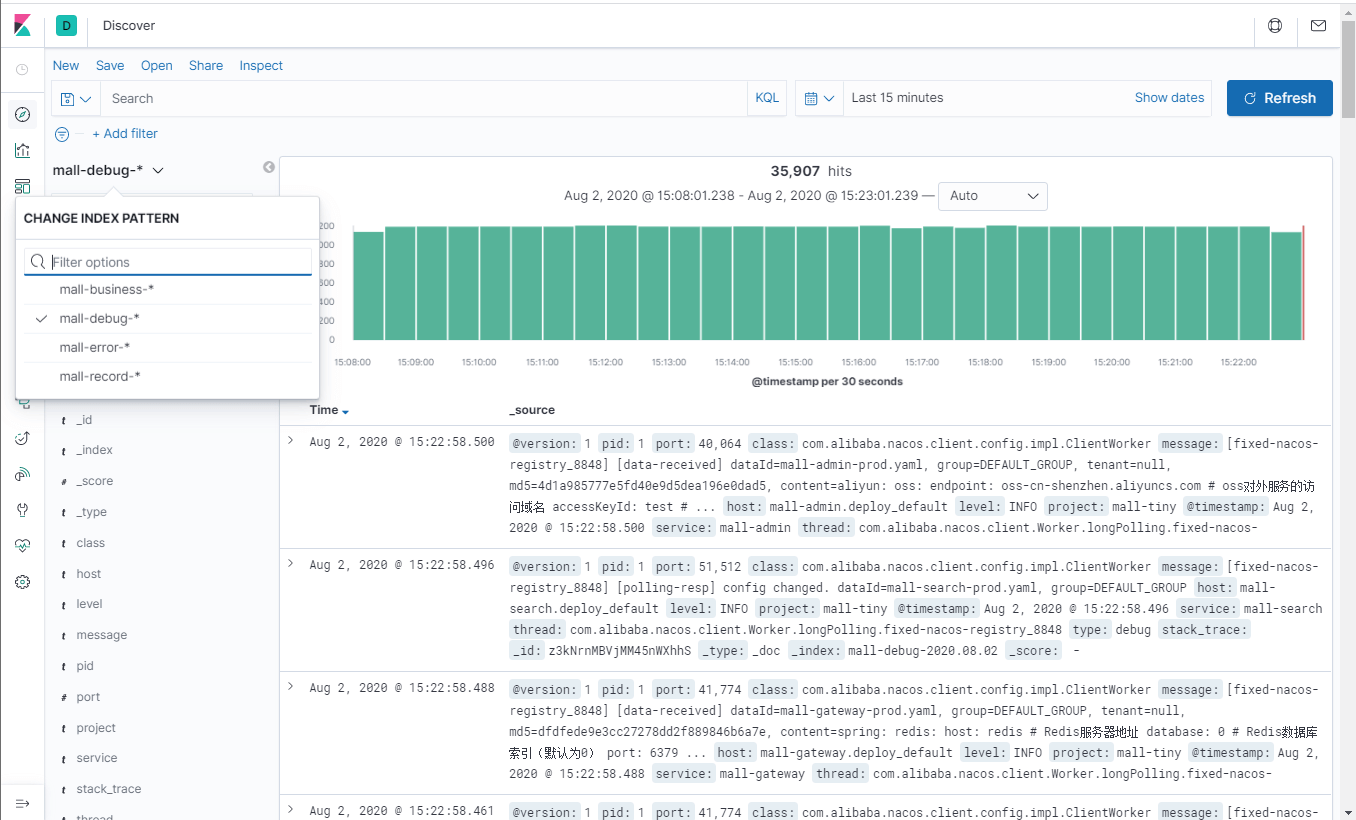Collapse the field sidebar arrow icon
Screen dimensions: 1356x820
pyautogui.click(x=268, y=167)
